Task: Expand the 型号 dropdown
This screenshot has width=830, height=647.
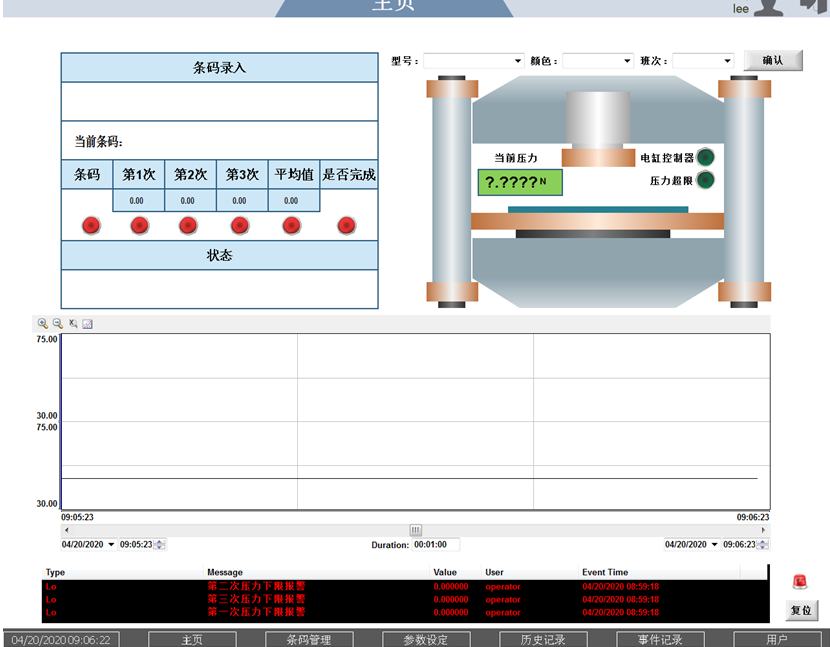Action: (518, 61)
